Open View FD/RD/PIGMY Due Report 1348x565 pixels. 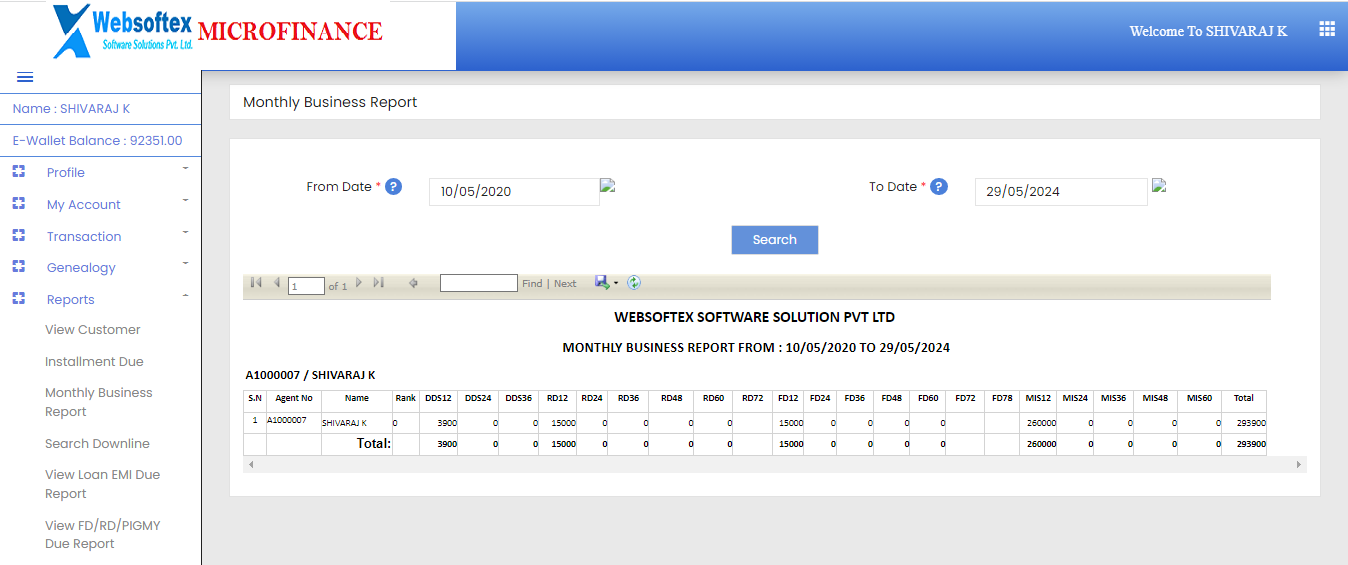(102, 534)
